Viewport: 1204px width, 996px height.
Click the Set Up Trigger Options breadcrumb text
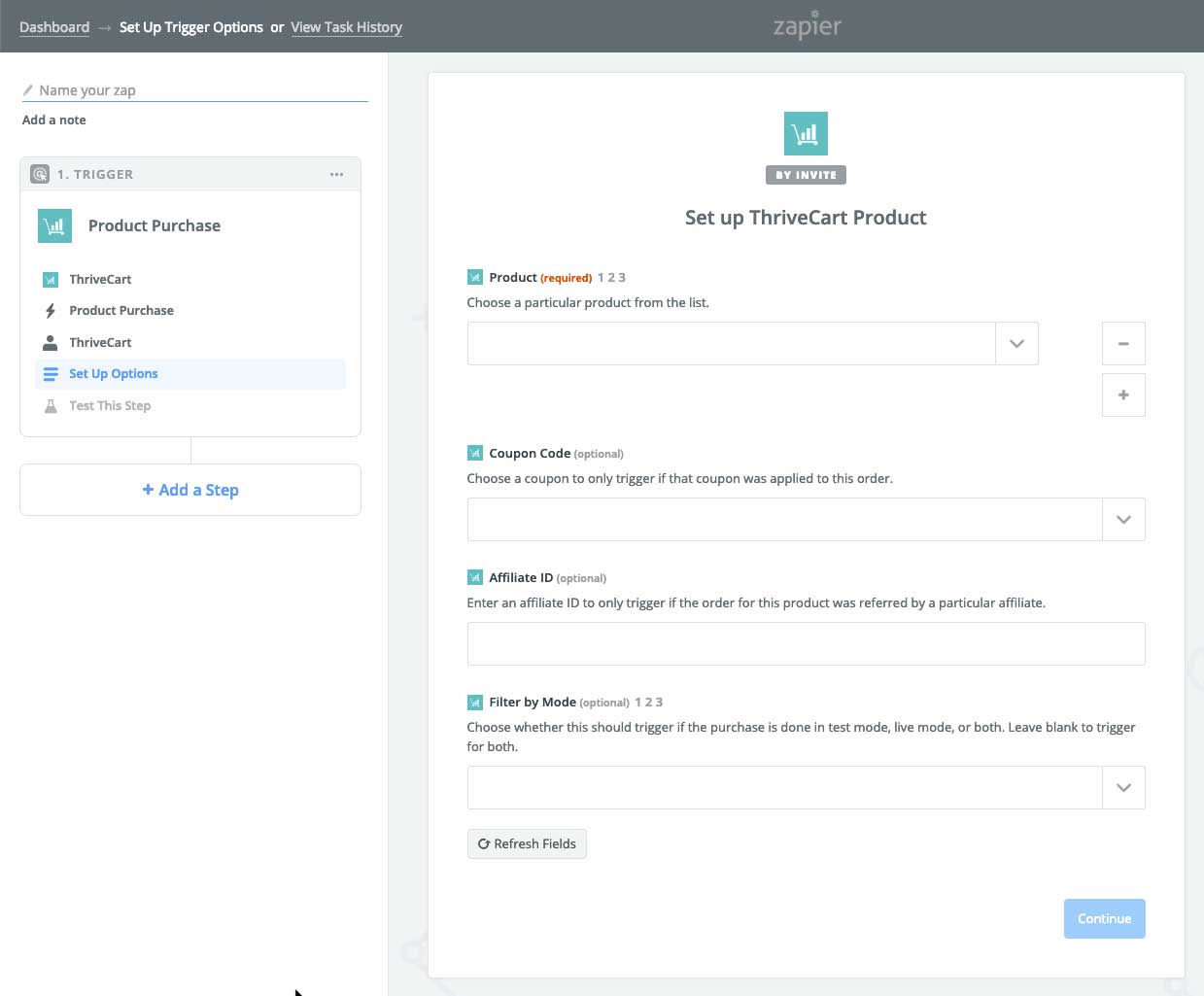tap(191, 27)
